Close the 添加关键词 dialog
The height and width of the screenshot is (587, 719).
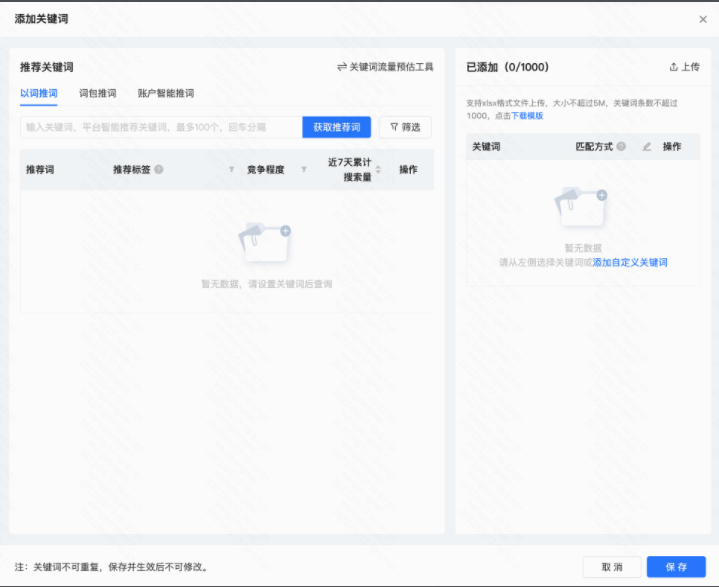[x=702, y=19]
